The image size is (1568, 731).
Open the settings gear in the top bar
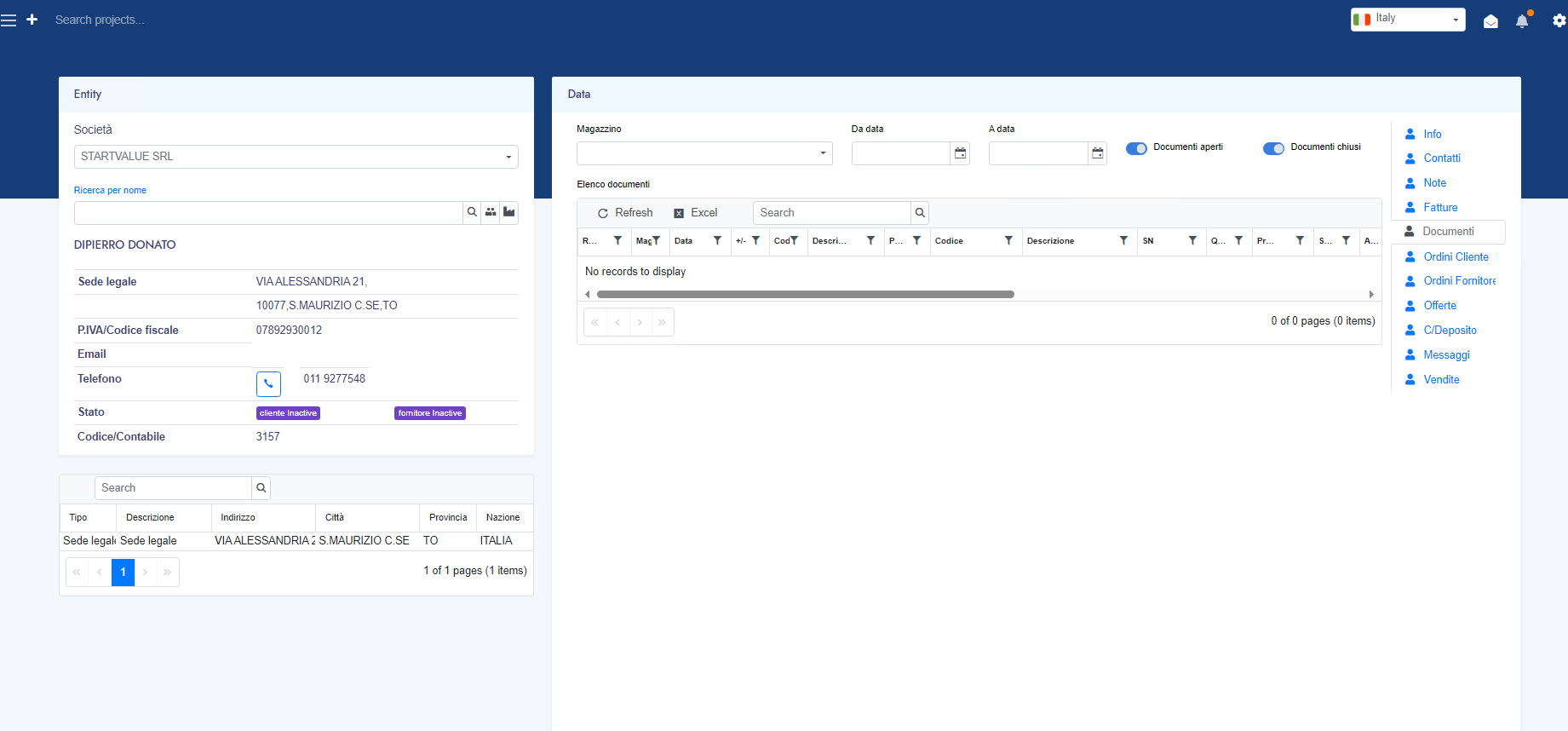click(x=1559, y=20)
